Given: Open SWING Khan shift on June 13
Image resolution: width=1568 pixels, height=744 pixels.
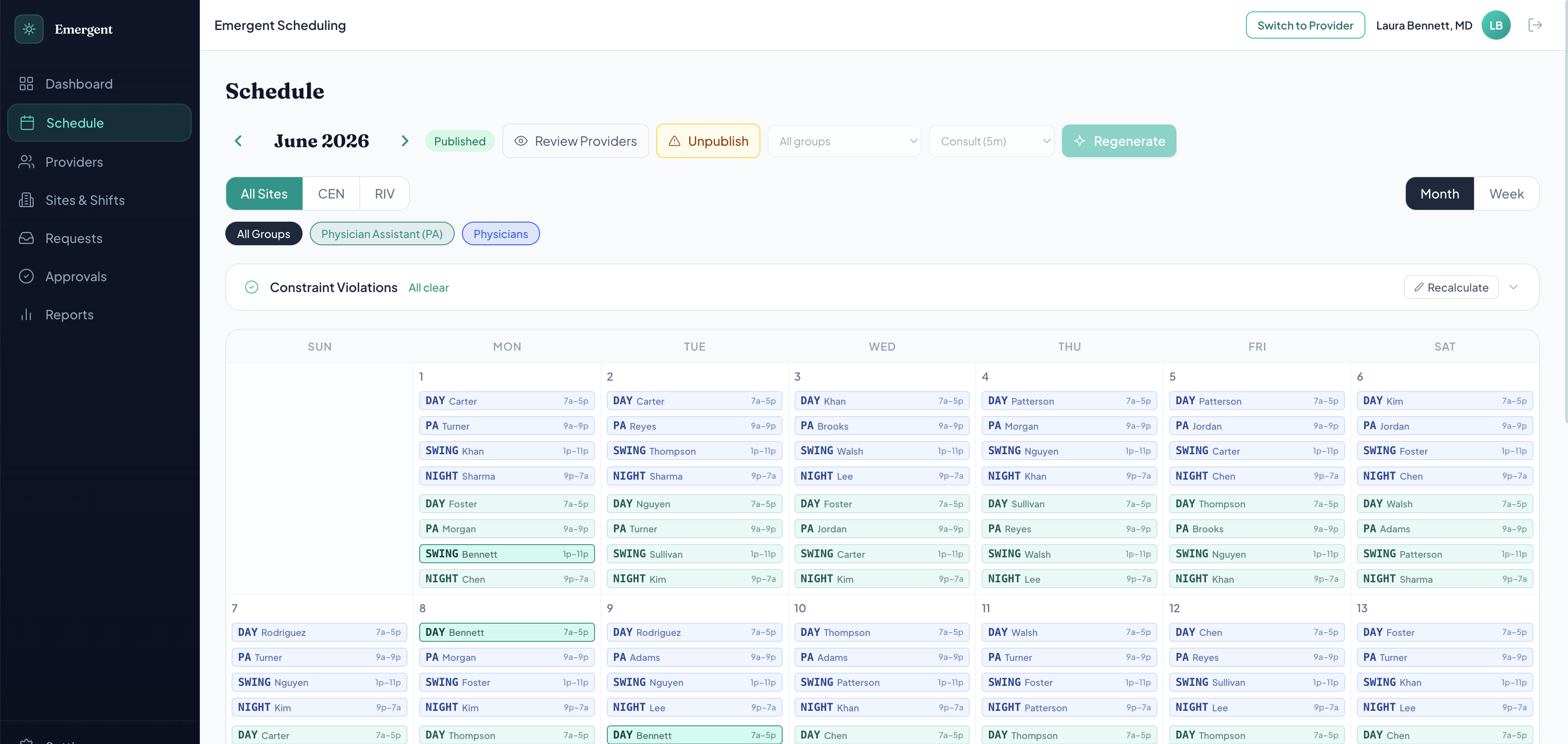Looking at the screenshot, I should tap(1444, 682).
